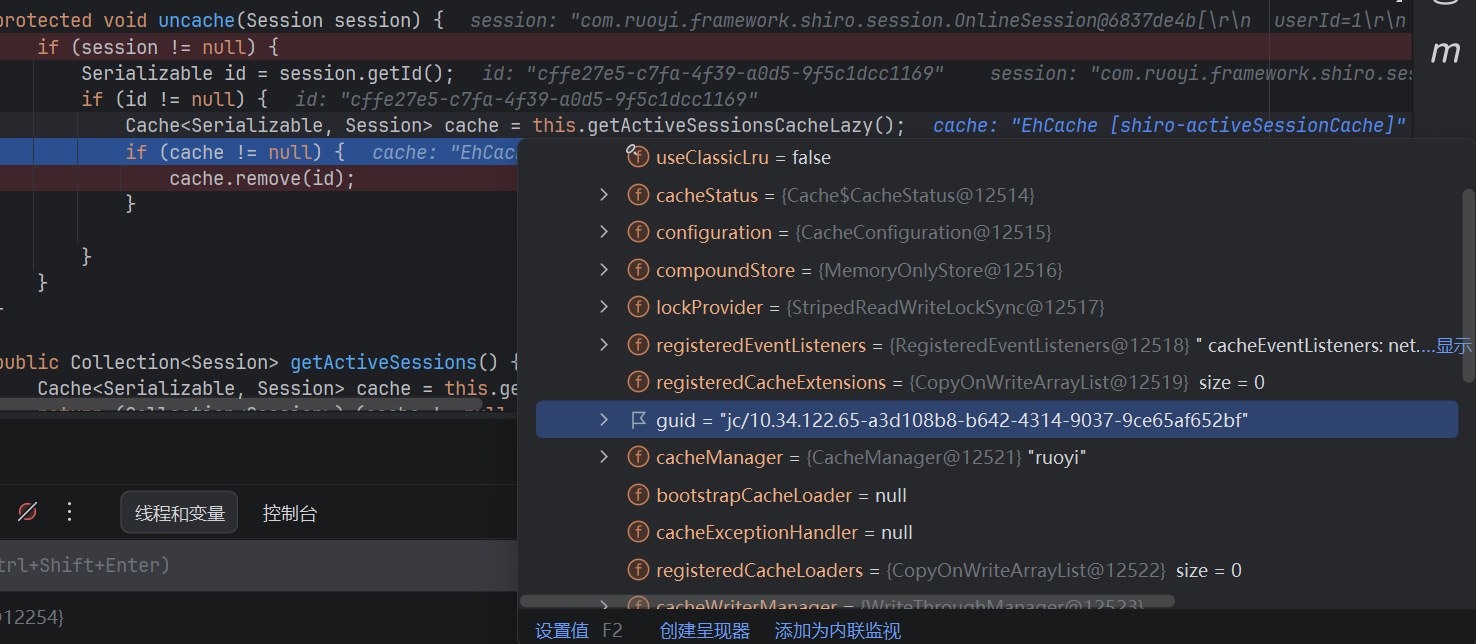Click the evaluate expression input field
This screenshot has width=1476, height=644.
[x=258, y=565]
